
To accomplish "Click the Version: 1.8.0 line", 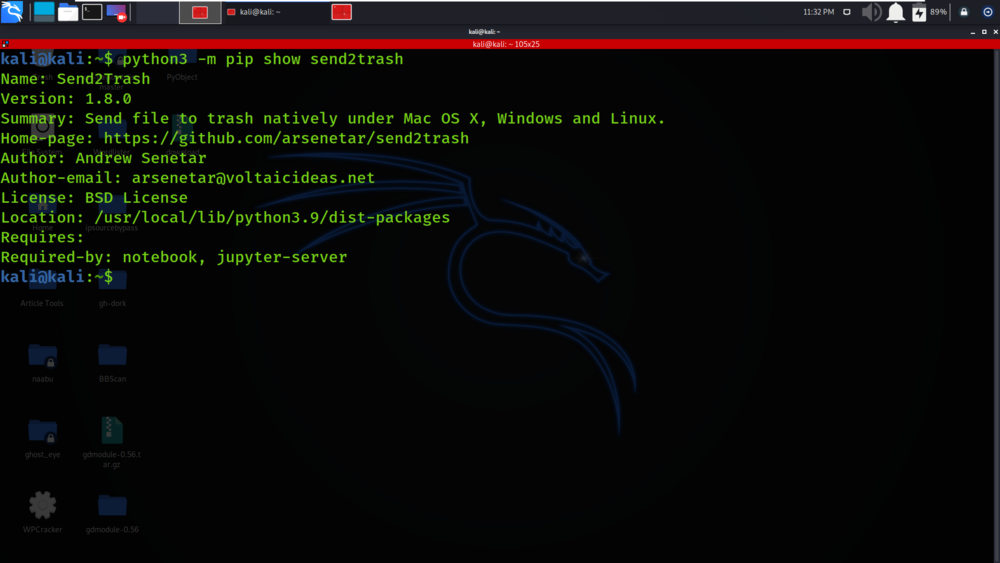I will pos(66,99).
